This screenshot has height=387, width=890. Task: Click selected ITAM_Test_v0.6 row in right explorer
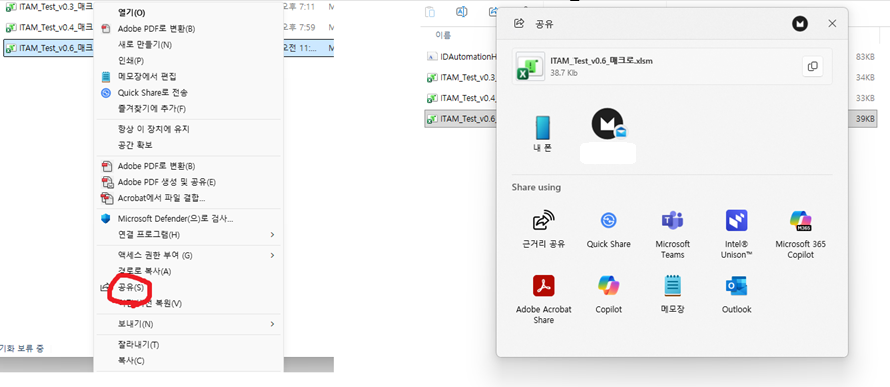click(x=461, y=119)
